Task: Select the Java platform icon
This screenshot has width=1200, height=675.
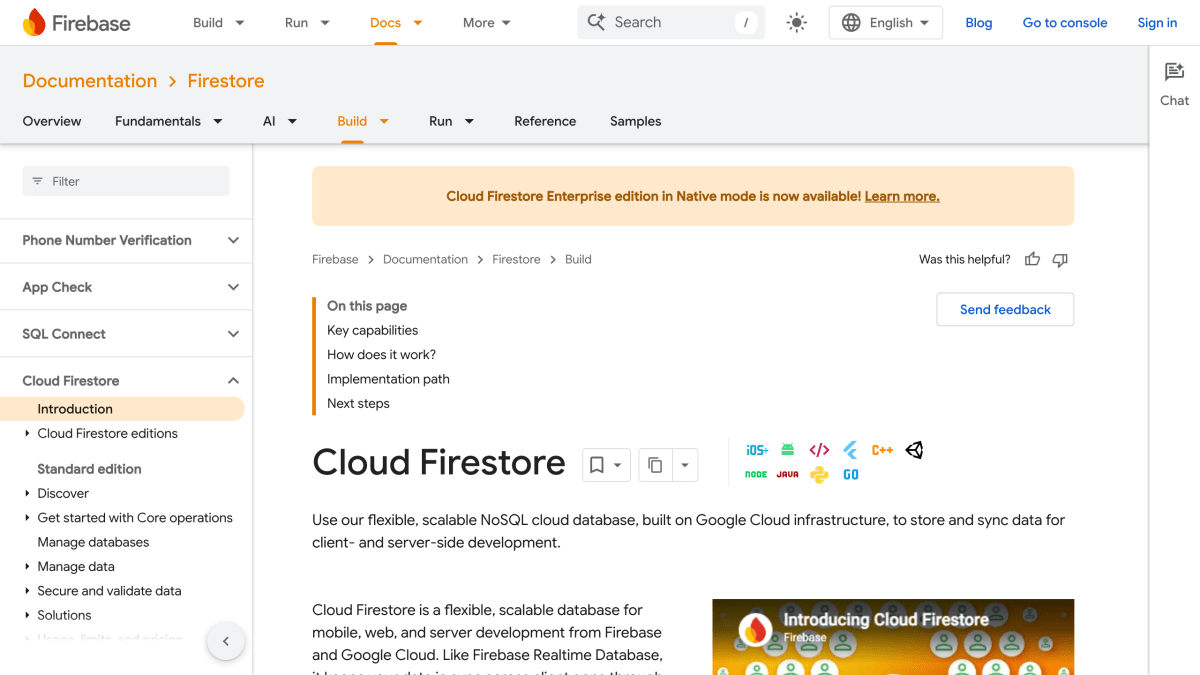Action: [788, 475]
